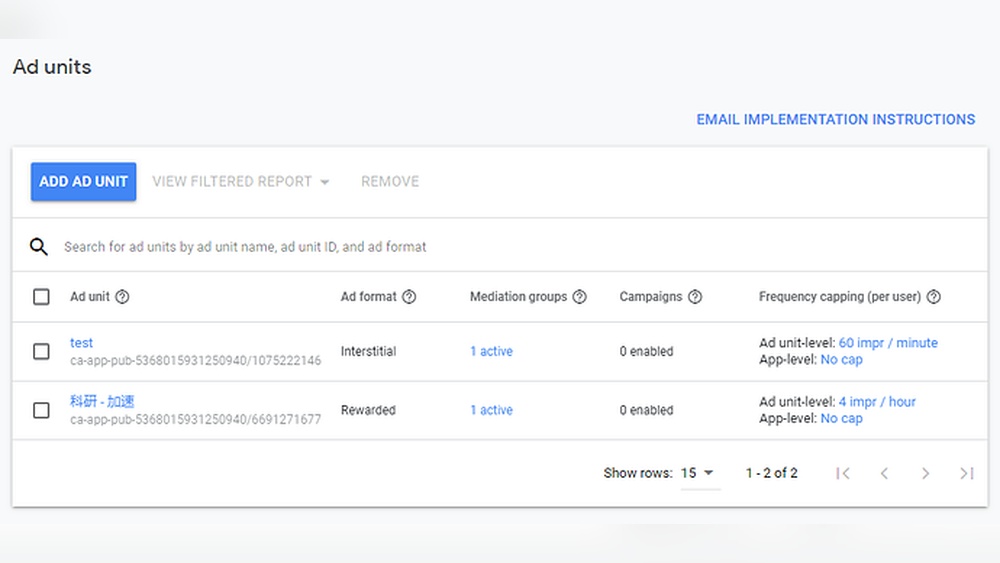Click the search magnifier icon
The height and width of the screenshot is (563, 1000).
tap(39, 247)
